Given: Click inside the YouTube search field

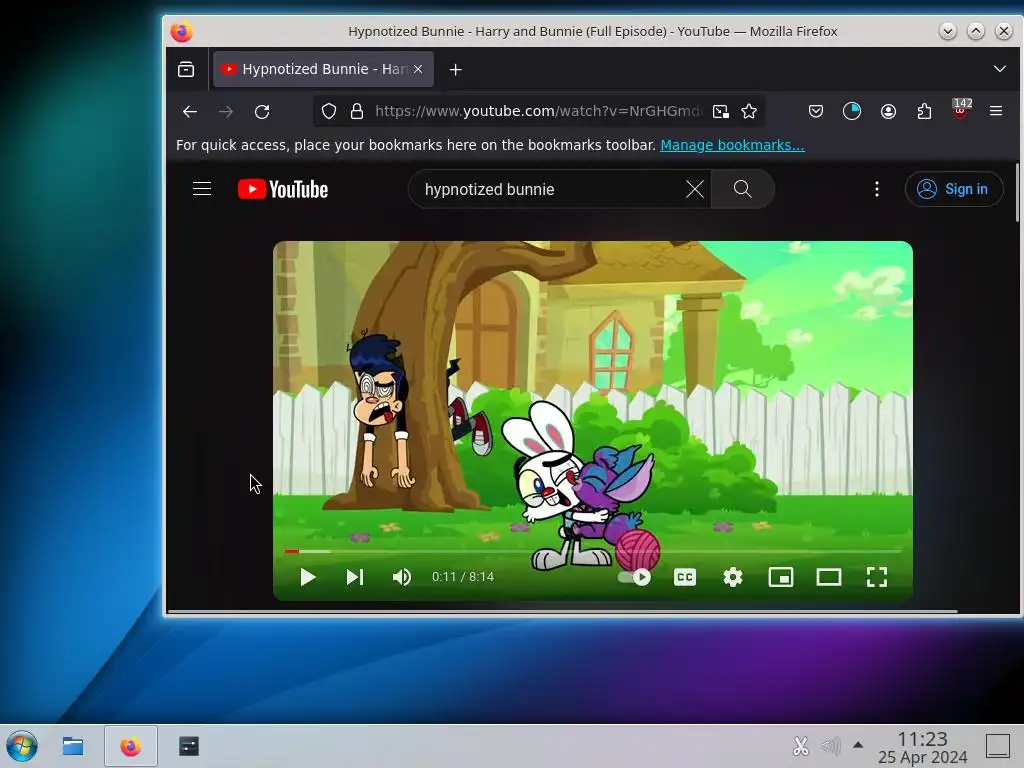Looking at the screenshot, I should click(x=552, y=189).
